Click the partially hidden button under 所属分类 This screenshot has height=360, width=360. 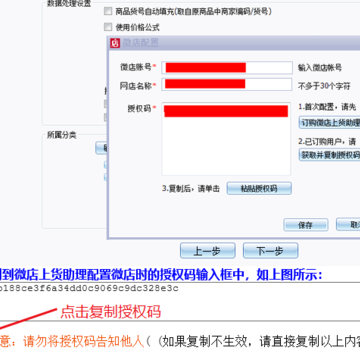(x=101, y=148)
